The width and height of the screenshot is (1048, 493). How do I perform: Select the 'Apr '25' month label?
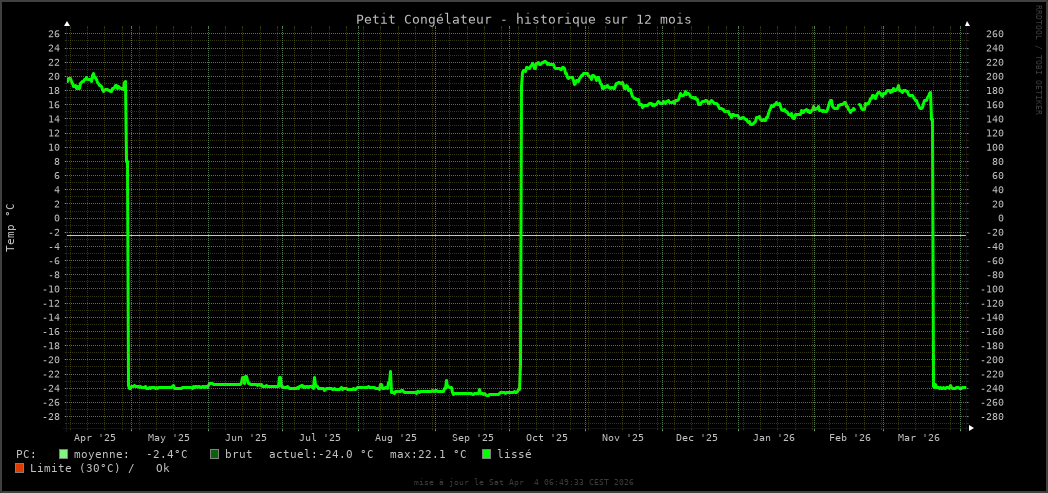pyautogui.click(x=95, y=438)
